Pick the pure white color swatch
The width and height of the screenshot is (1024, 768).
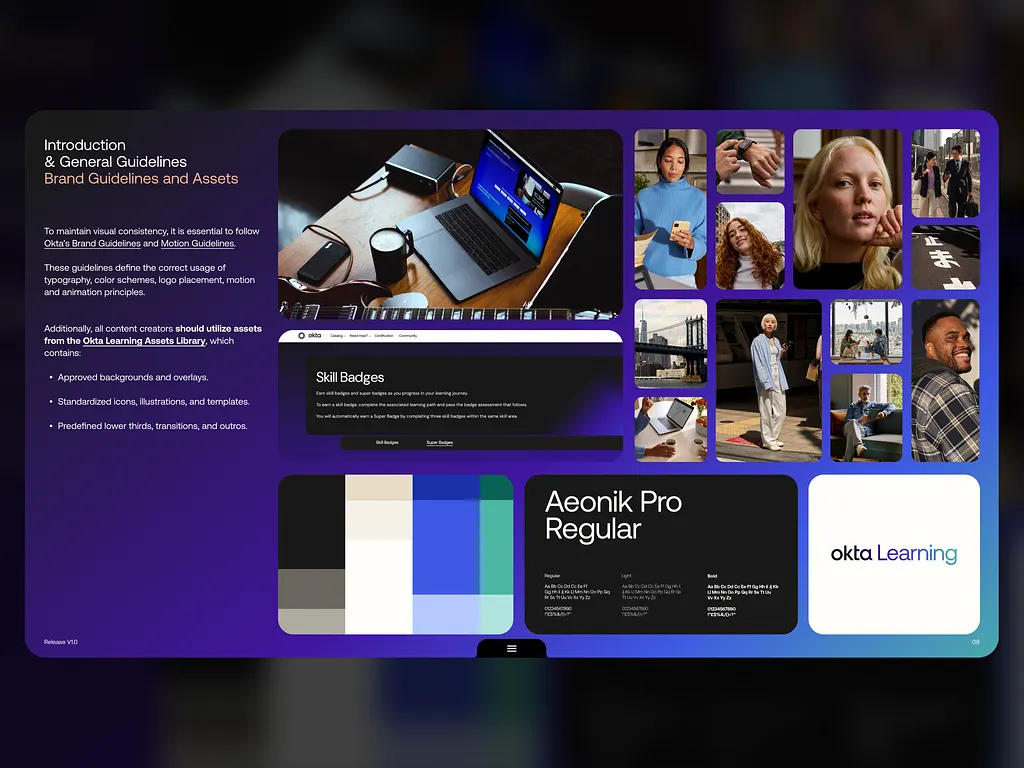click(x=378, y=586)
